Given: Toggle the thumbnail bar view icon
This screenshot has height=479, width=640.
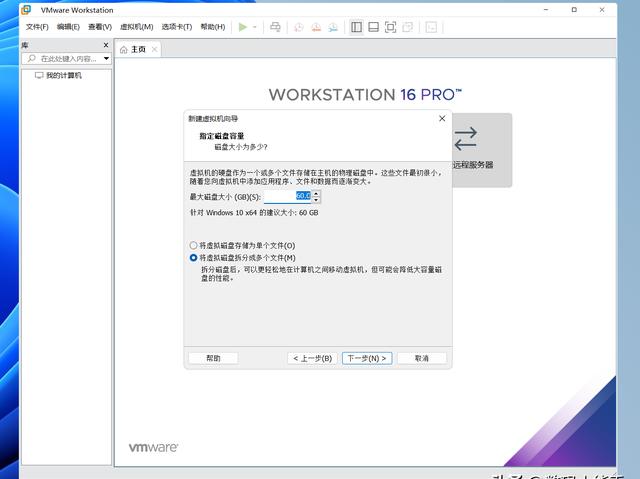Looking at the screenshot, I should pos(373,27).
